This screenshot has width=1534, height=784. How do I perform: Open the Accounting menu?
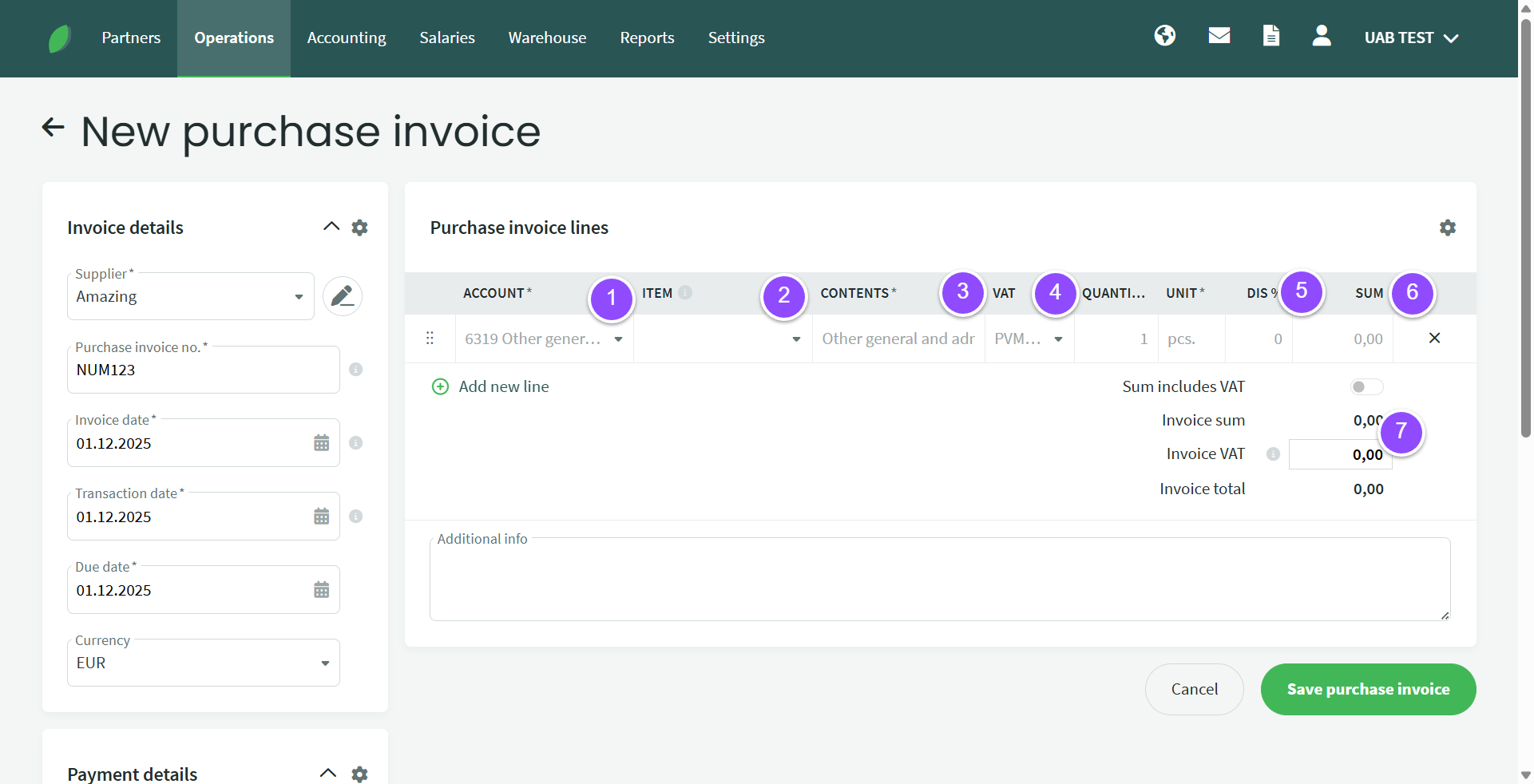(346, 38)
